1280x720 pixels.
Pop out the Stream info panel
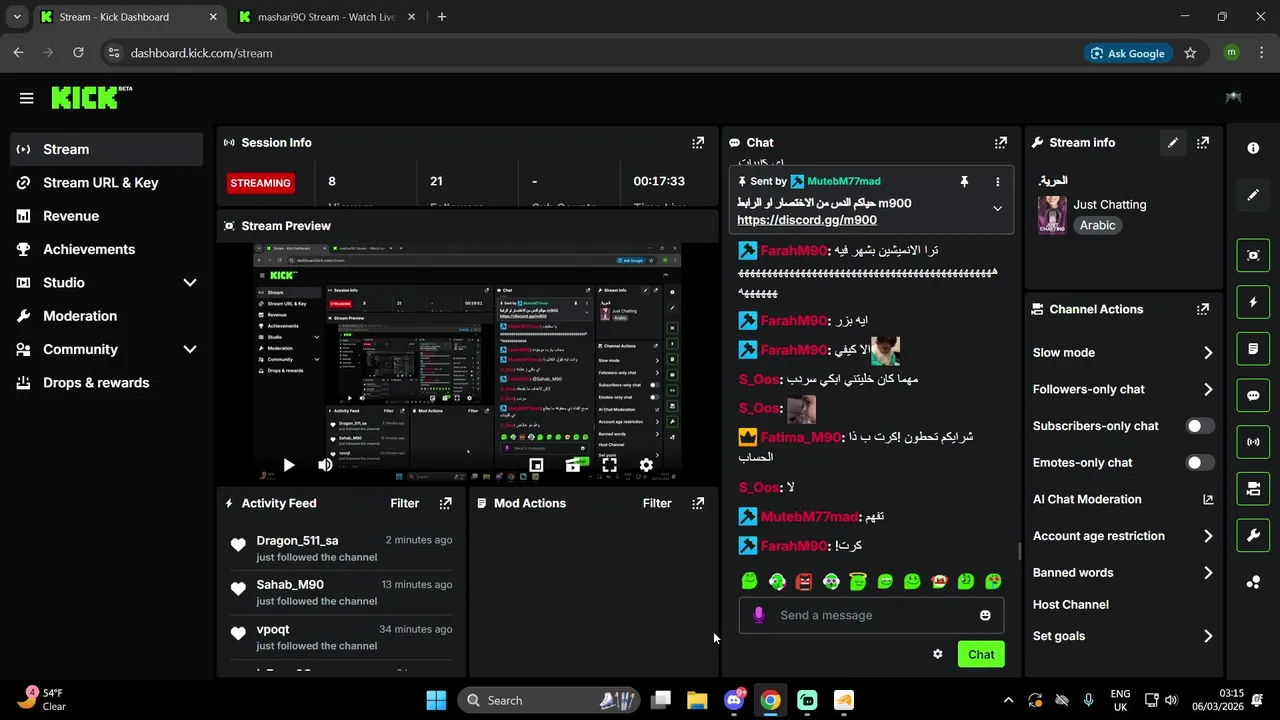coord(1203,143)
